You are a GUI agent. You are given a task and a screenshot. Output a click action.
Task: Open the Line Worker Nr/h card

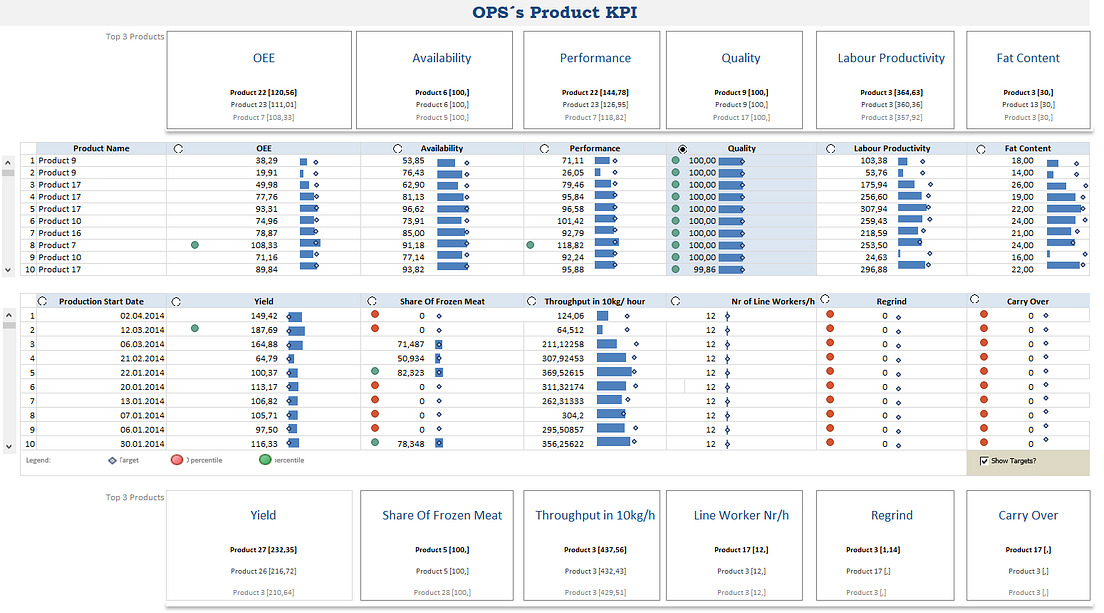pyautogui.click(x=734, y=545)
